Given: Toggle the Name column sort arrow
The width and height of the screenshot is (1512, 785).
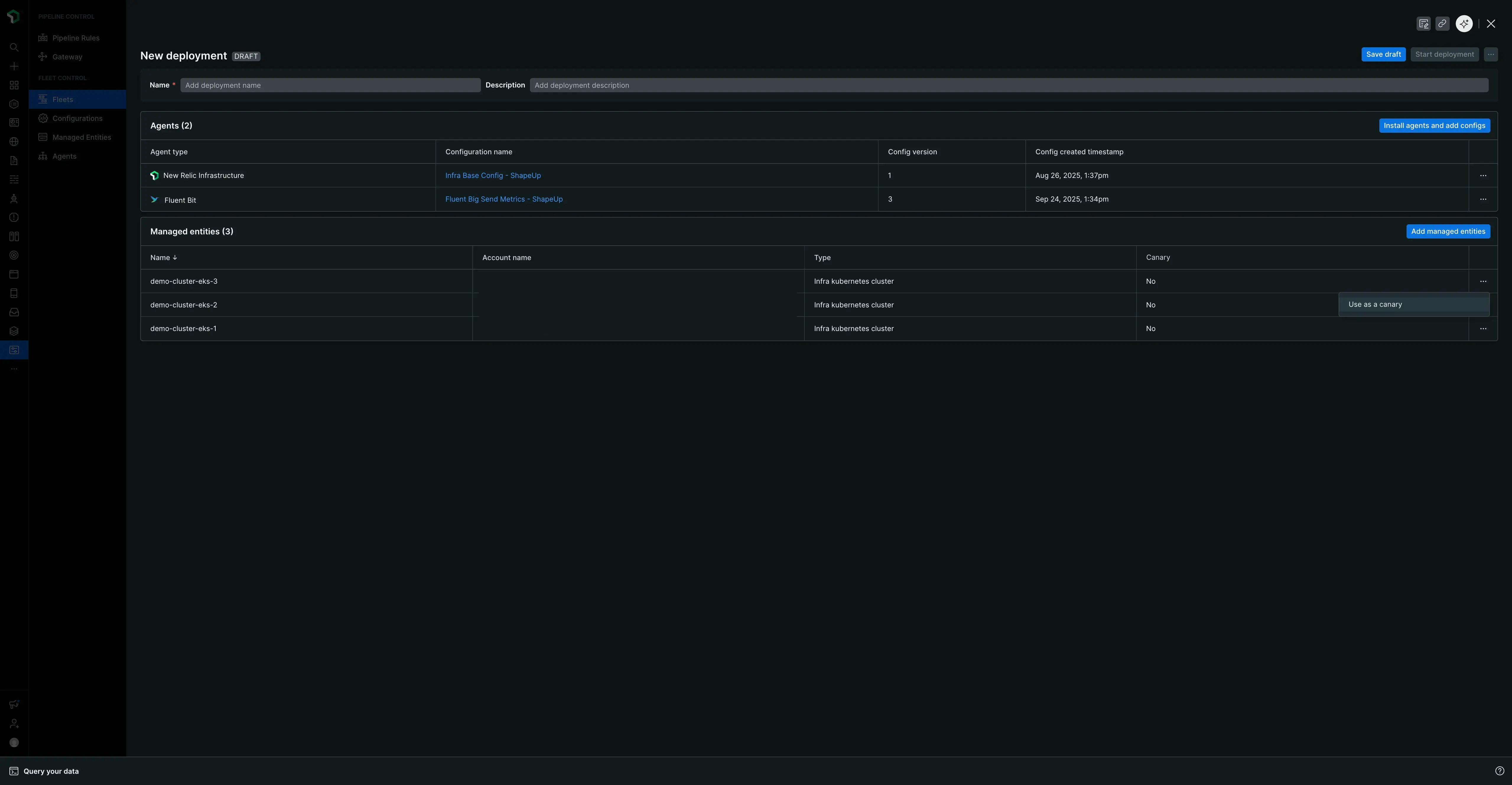Looking at the screenshot, I should pos(174,257).
